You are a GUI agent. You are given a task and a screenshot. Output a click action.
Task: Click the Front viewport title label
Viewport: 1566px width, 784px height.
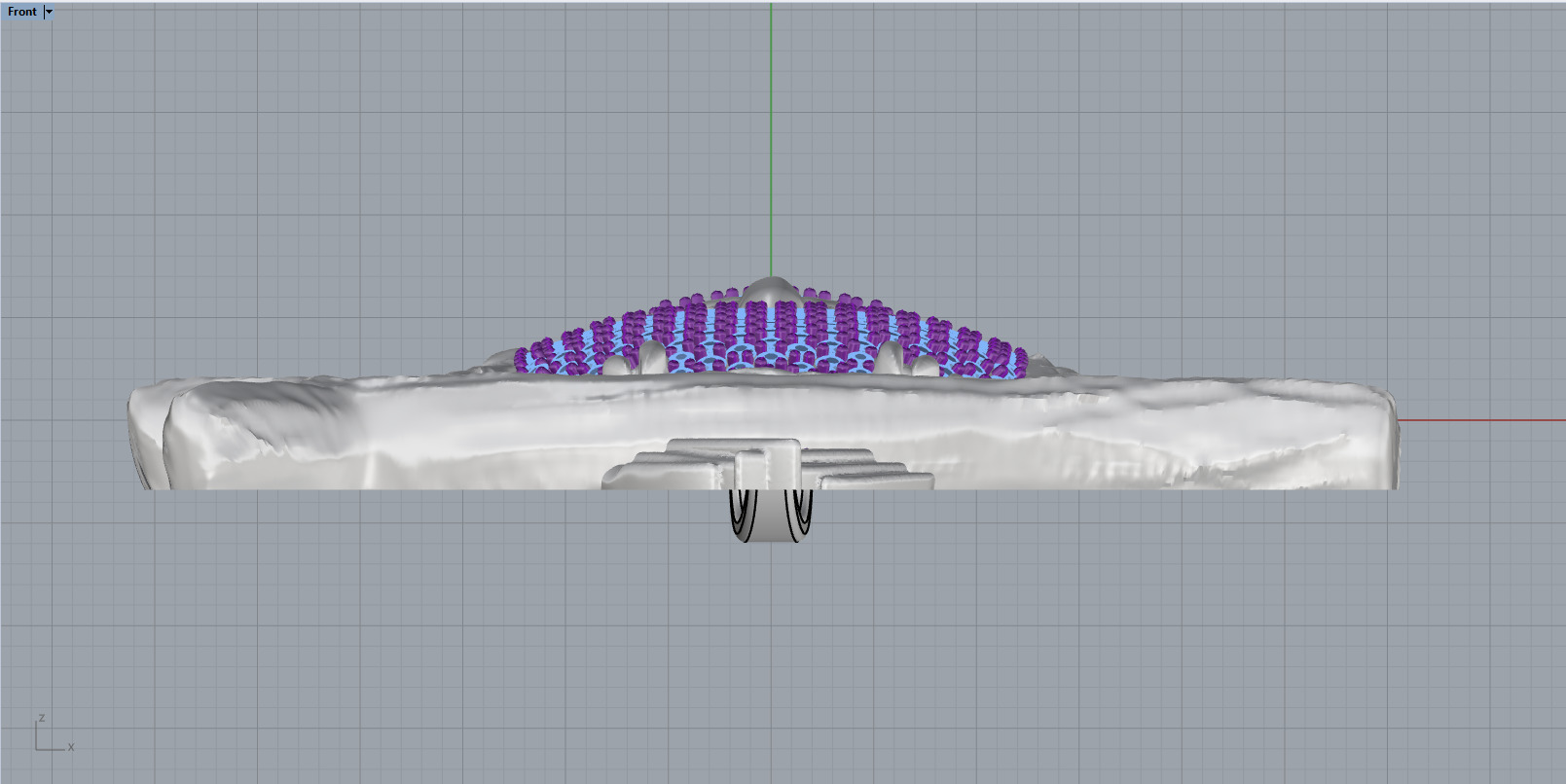pyautogui.click(x=22, y=12)
